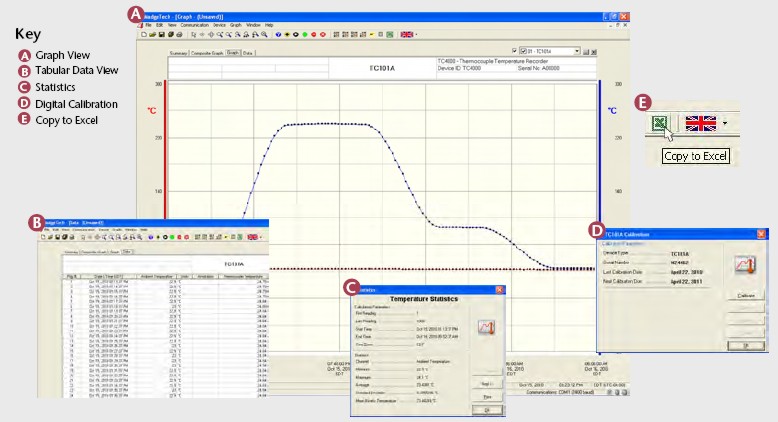Open the File menu in Graph window
The width and height of the screenshot is (778, 422).
(148, 25)
